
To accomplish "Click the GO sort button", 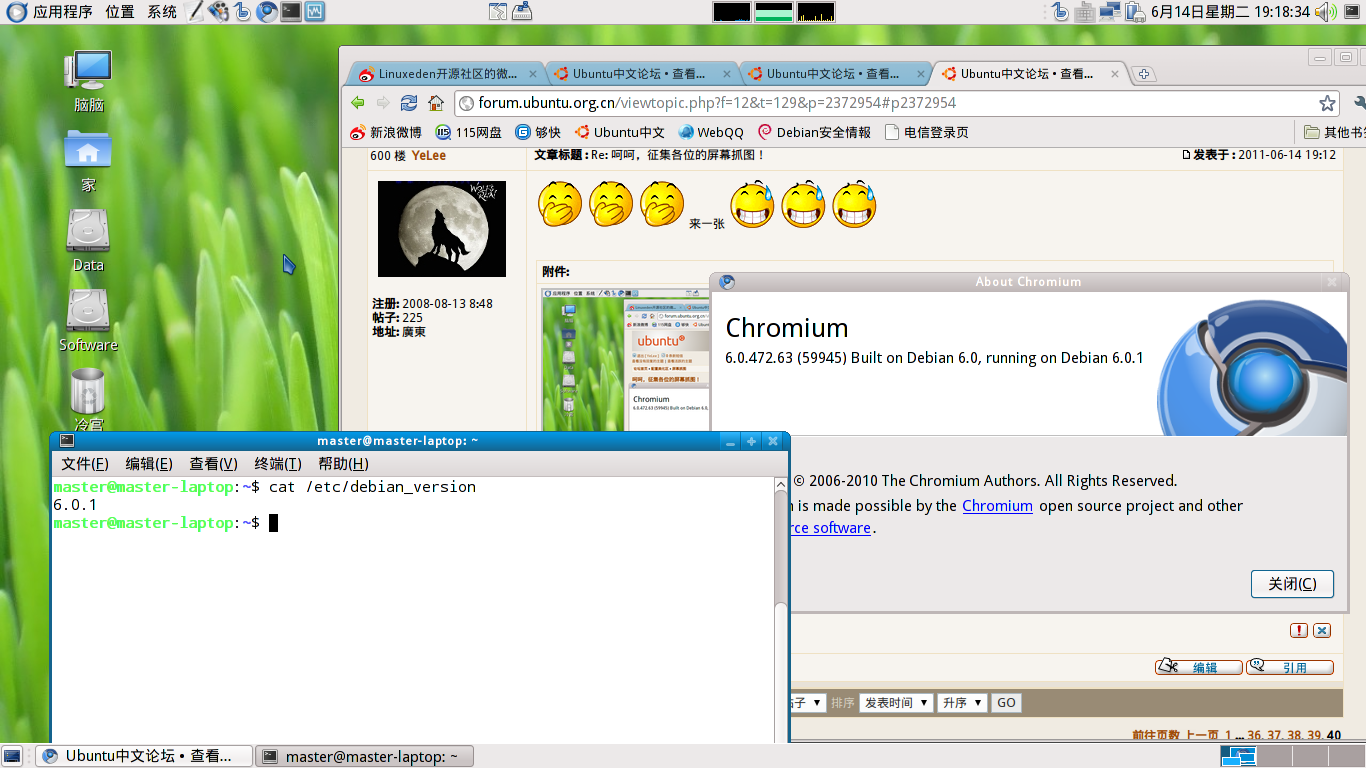I will (1006, 703).
